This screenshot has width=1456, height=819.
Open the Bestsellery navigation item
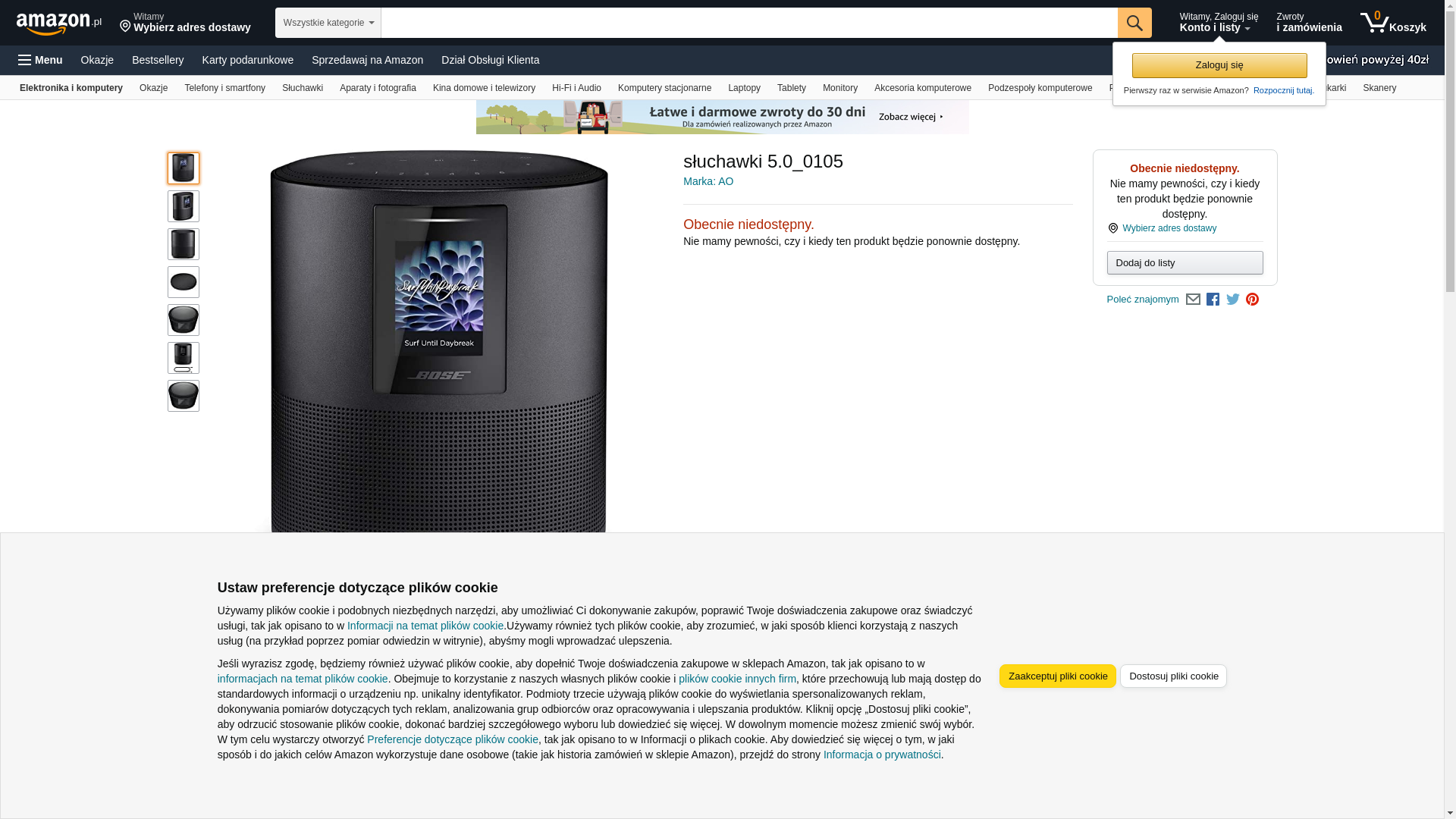[x=158, y=60]
